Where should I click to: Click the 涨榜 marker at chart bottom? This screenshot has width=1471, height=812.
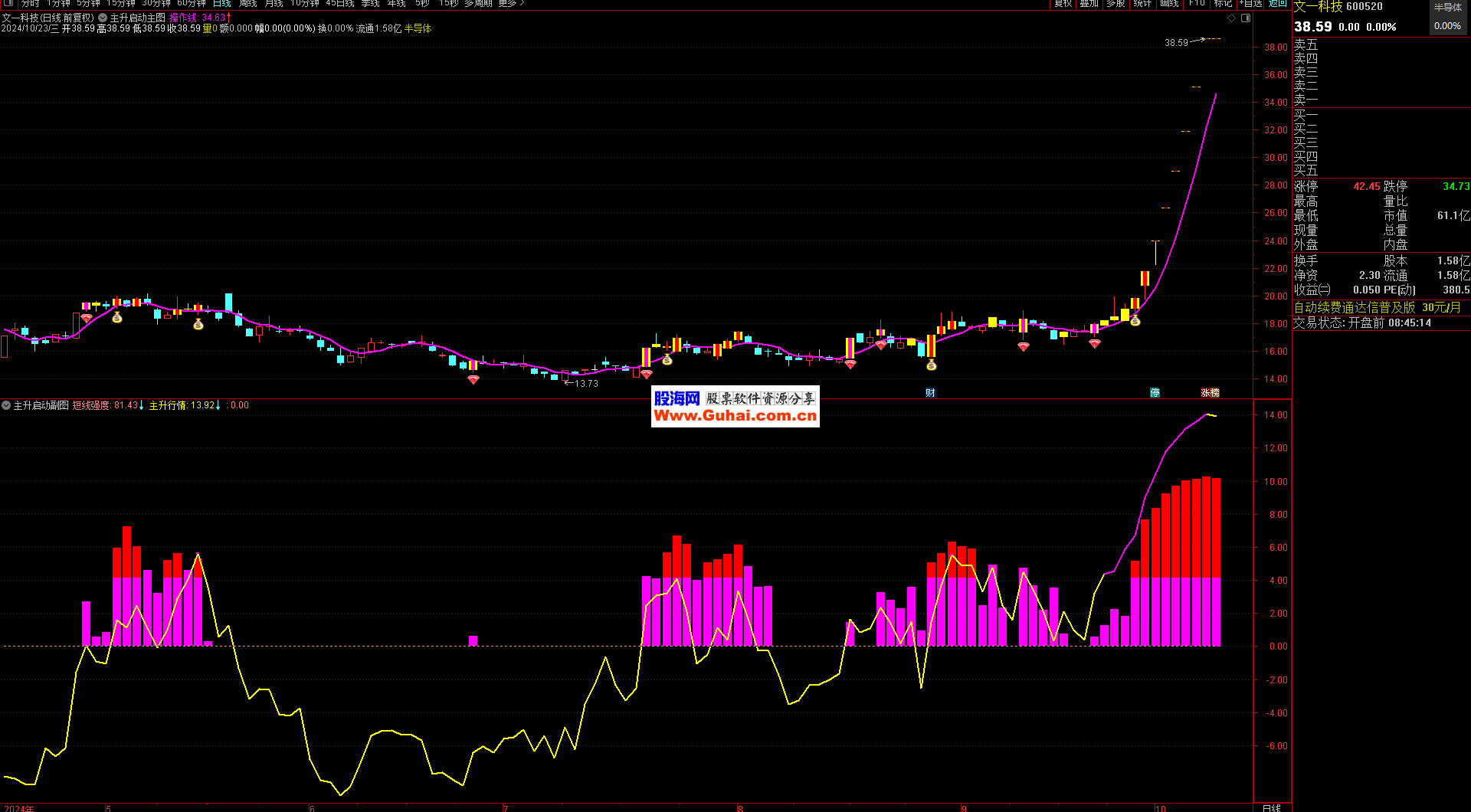[1210, 393]
